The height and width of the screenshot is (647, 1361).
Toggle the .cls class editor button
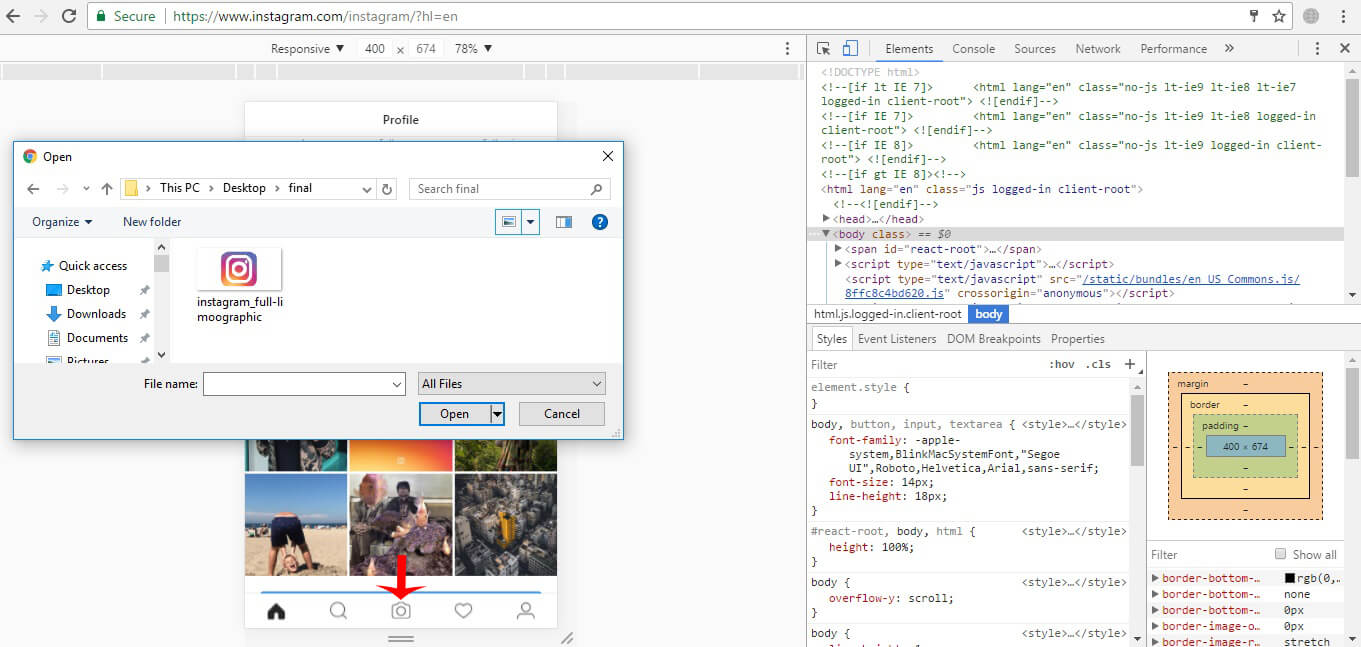pos(1099,365)
